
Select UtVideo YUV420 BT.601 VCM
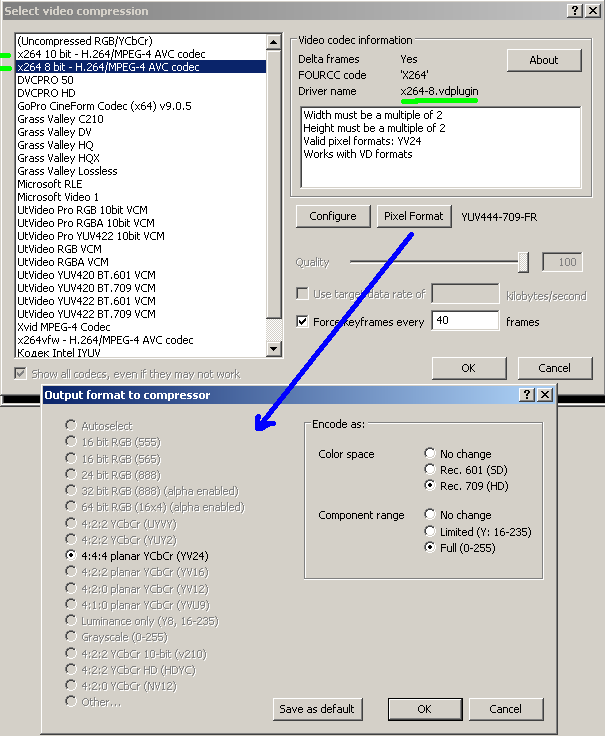141,275
